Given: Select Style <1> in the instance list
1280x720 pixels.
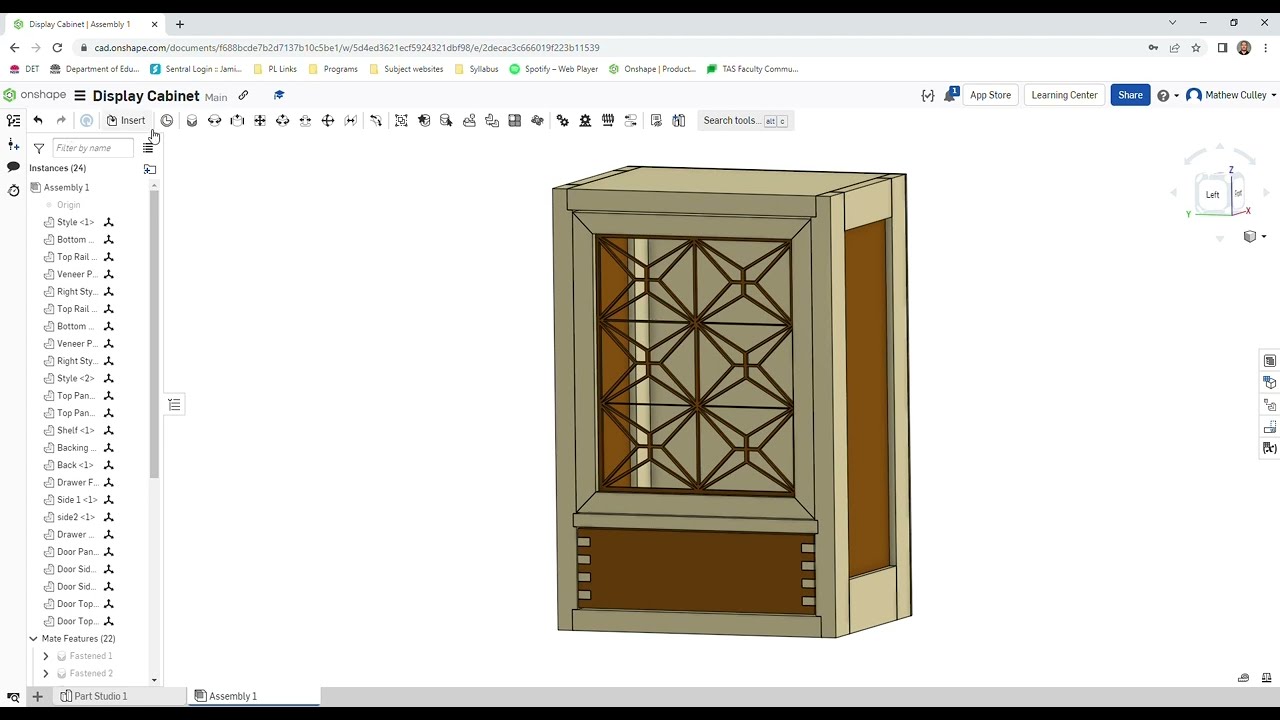Looking at the screenshot, I should point(75,222).
